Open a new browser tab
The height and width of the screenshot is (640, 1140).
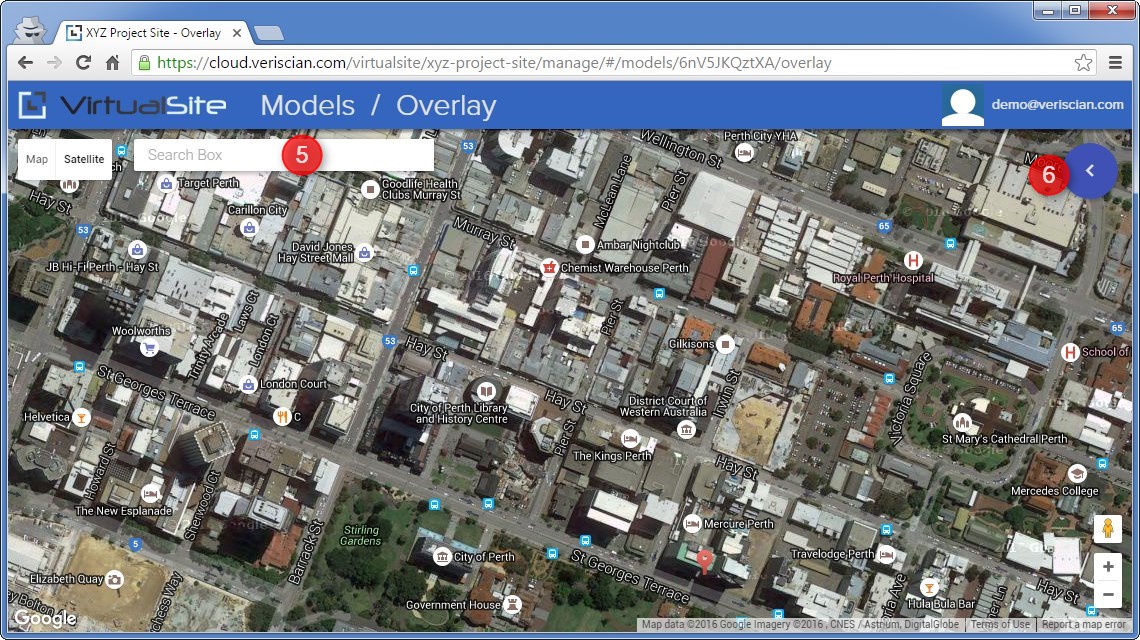pyautogui.click(x=268, y=33)
